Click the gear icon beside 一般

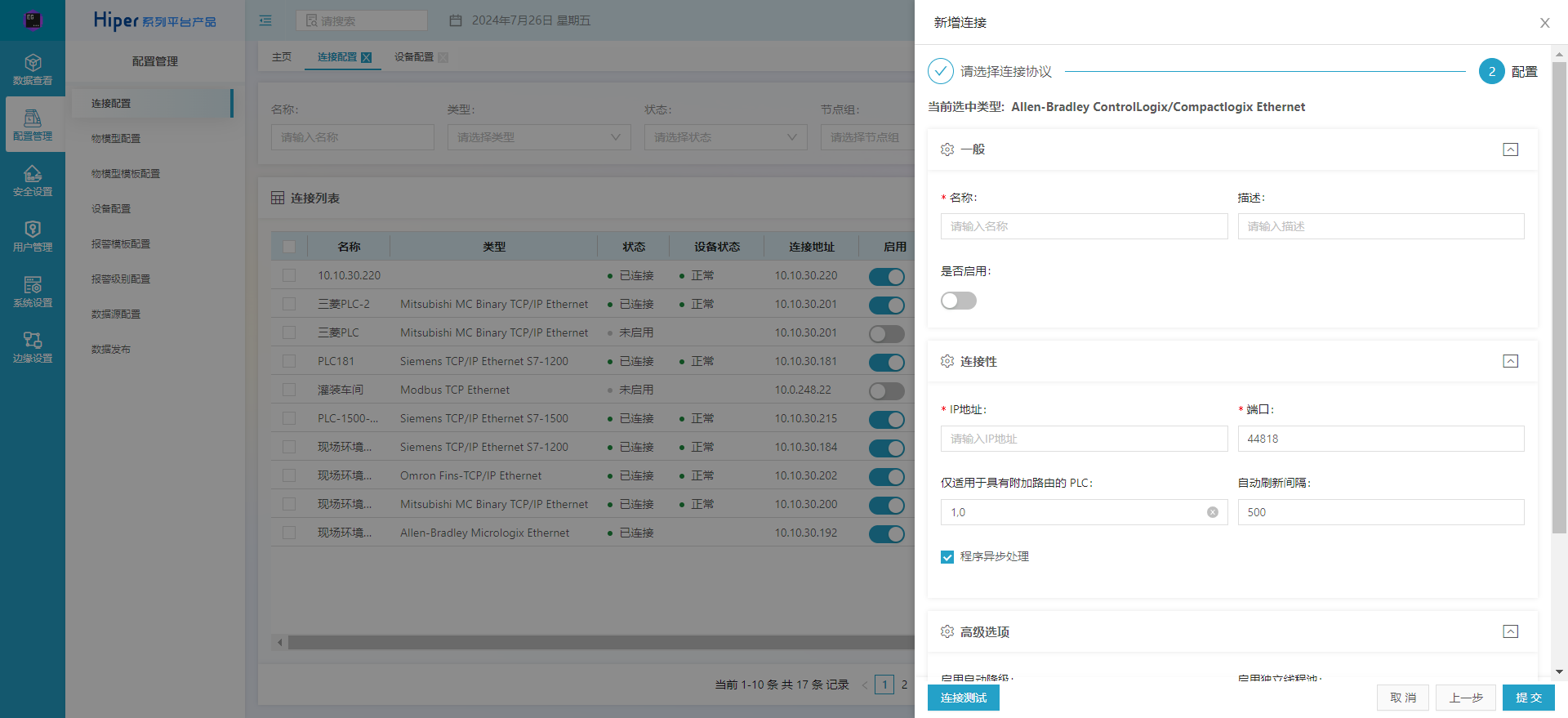947,149
